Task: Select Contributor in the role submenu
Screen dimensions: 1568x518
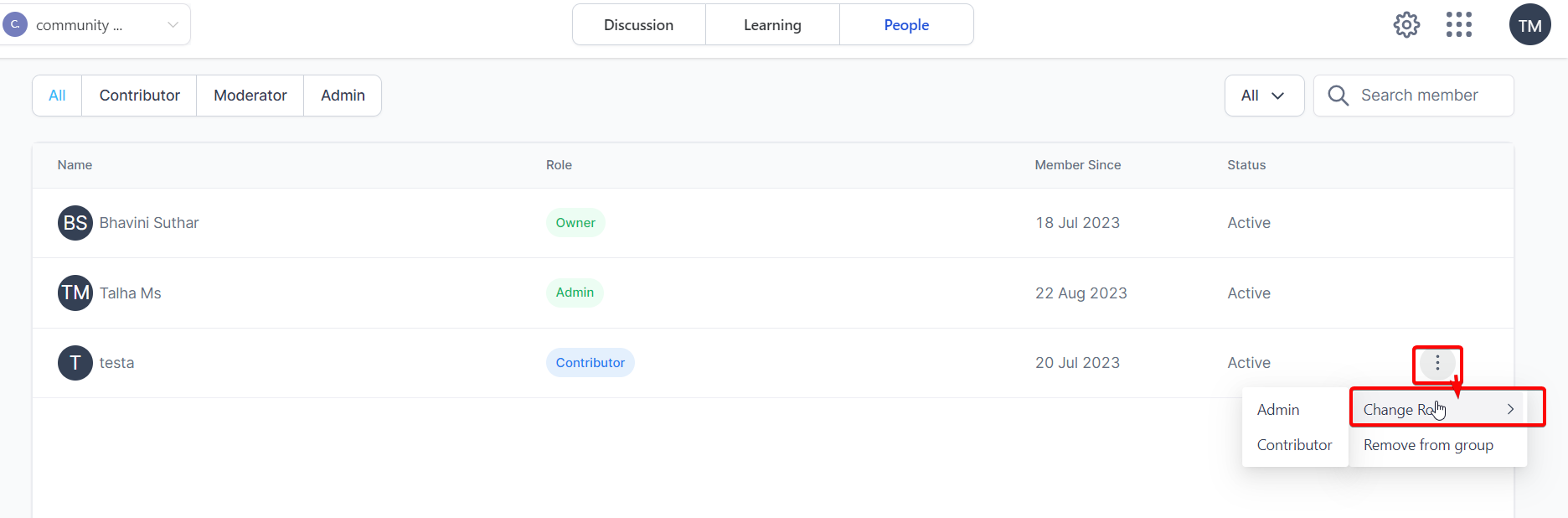Action: coord(1295,445)
